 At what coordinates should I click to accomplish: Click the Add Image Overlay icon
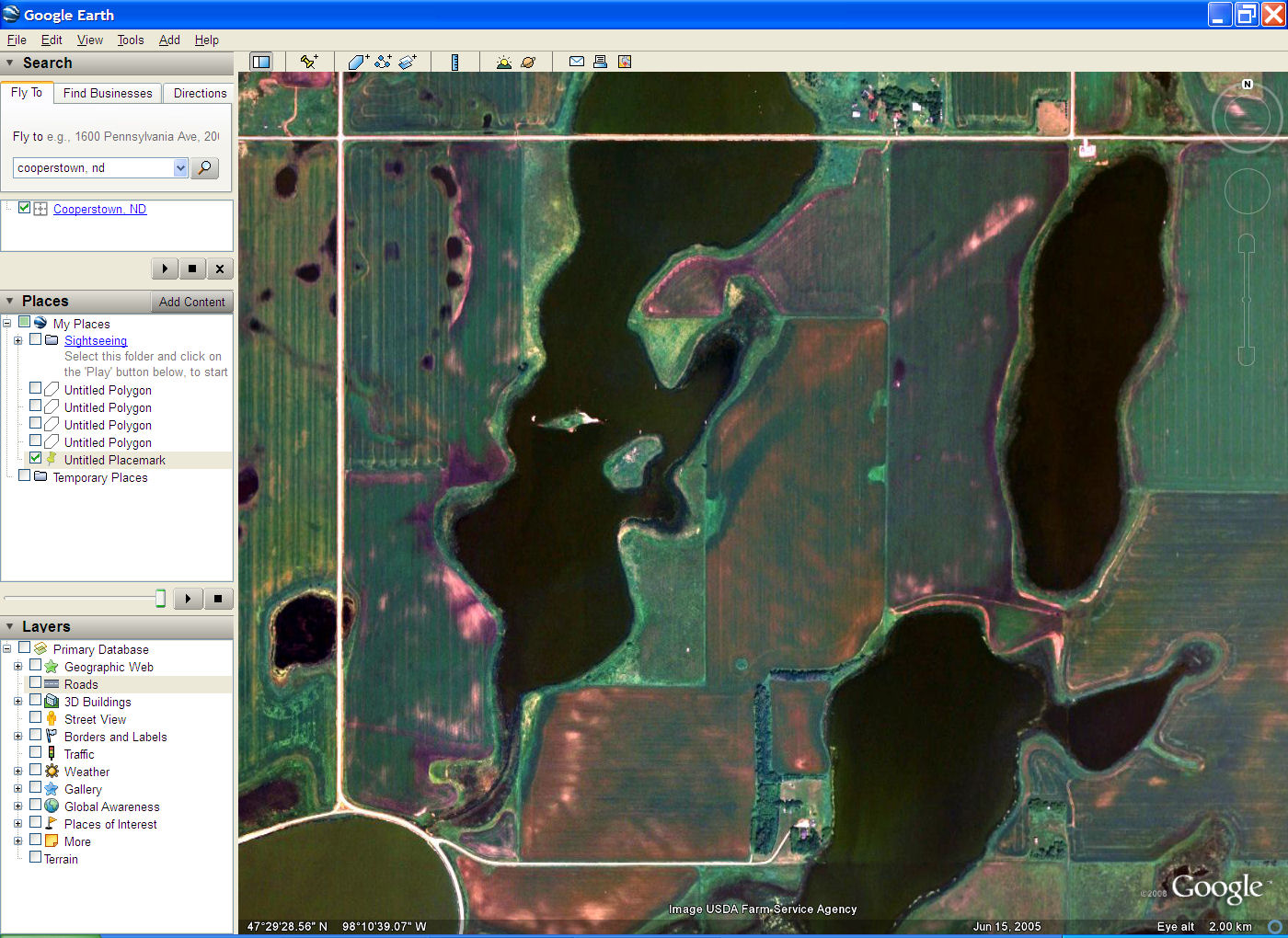pos(408,62)
